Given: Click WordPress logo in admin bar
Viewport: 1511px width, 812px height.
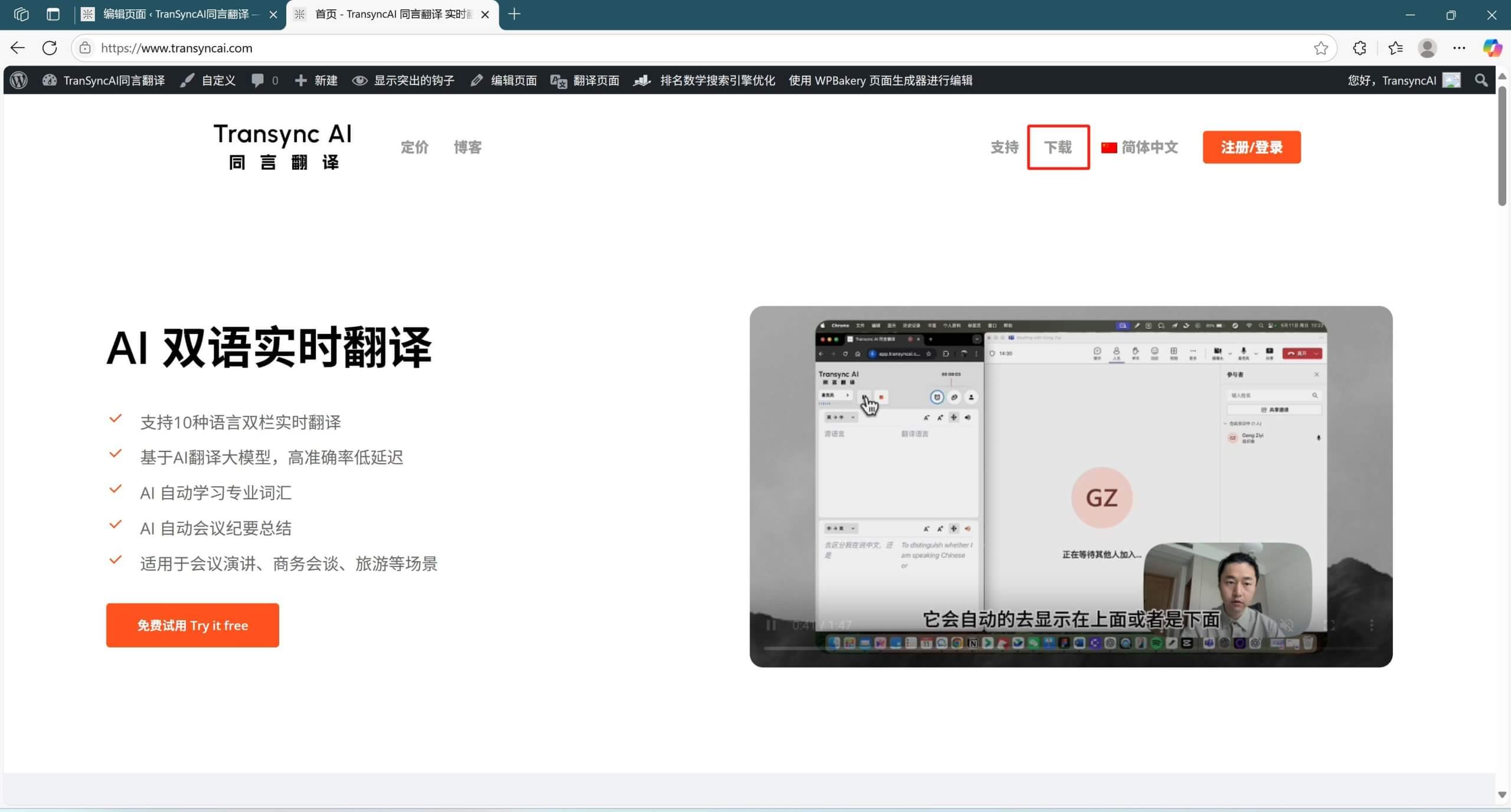Looking at the screenshot, I should [19, 80].
